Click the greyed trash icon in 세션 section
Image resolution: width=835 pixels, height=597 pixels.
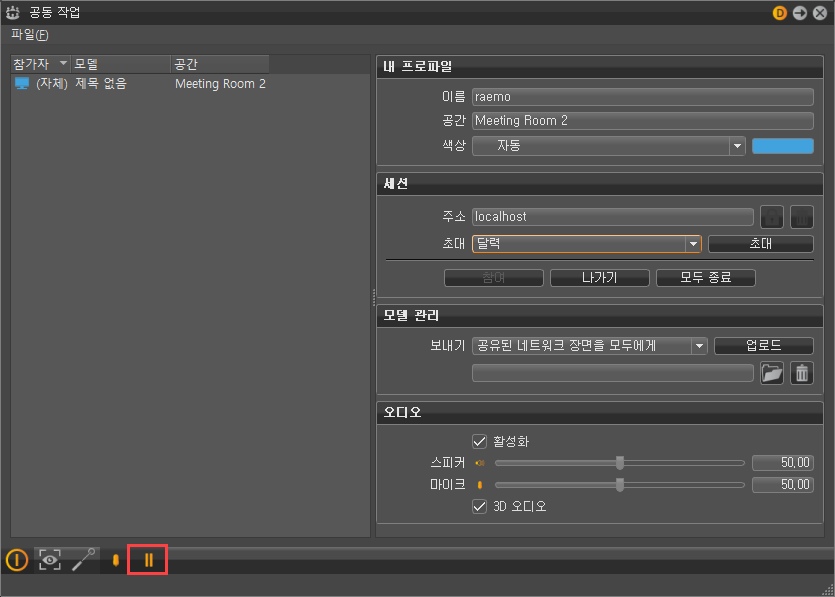click(802, 217)
